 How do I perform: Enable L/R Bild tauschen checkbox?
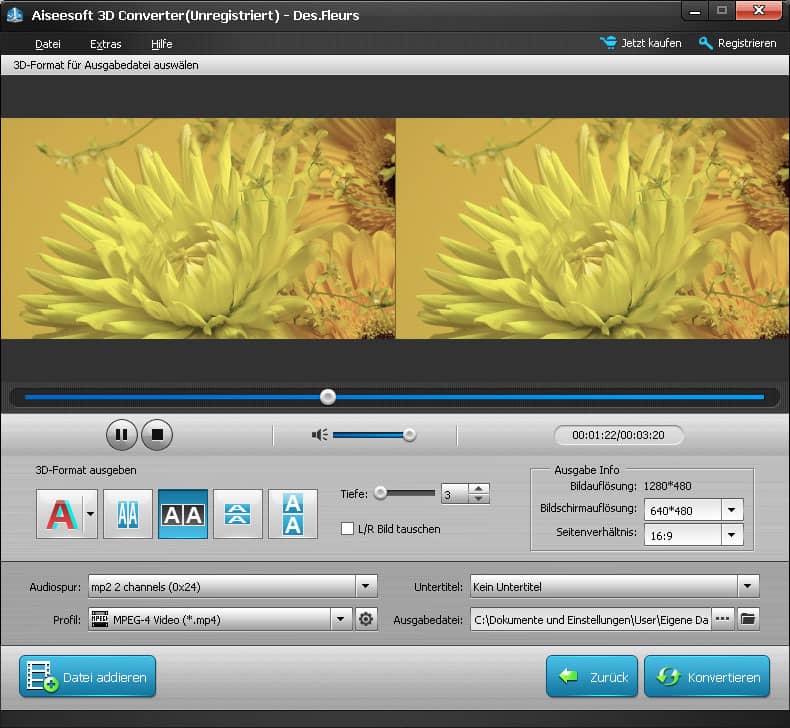[x=347, y=528]
